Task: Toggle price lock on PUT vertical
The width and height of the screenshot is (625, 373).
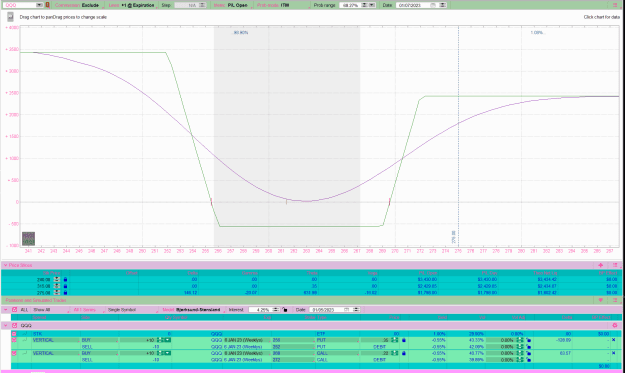Action: [404, 340]
